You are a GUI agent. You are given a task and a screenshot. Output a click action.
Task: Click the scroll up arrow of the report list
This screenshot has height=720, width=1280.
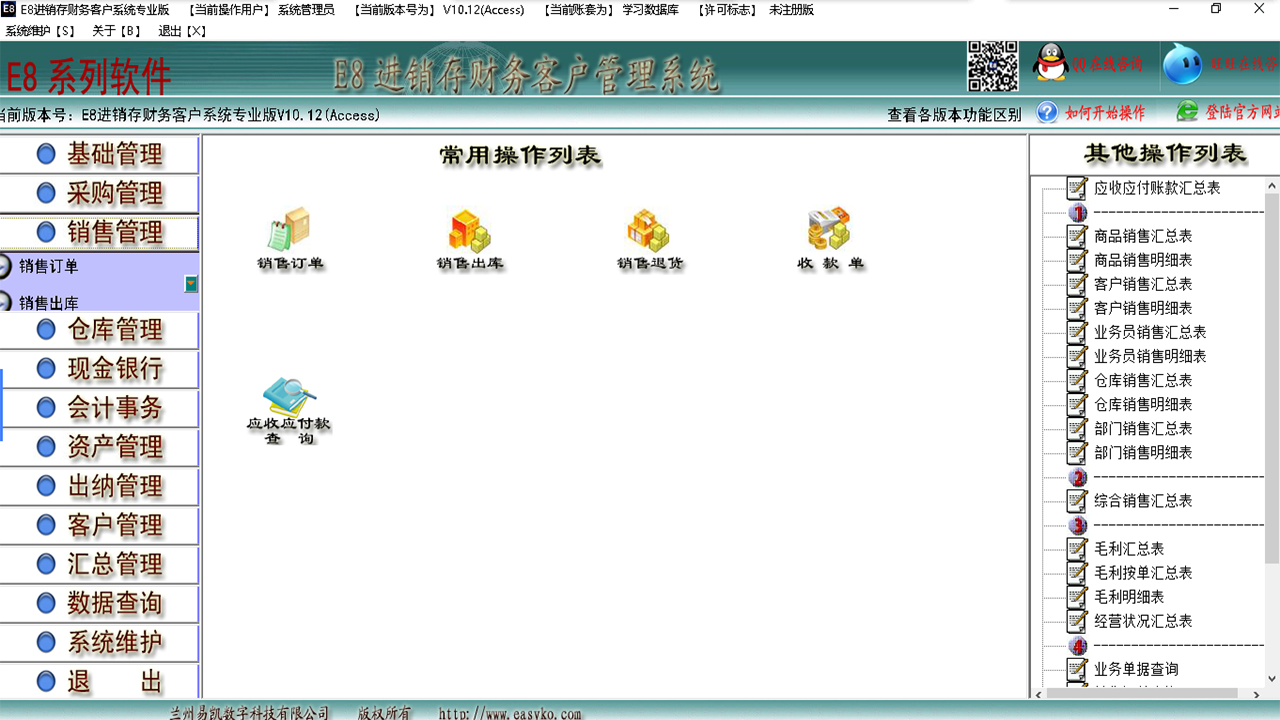(1272, 185)
